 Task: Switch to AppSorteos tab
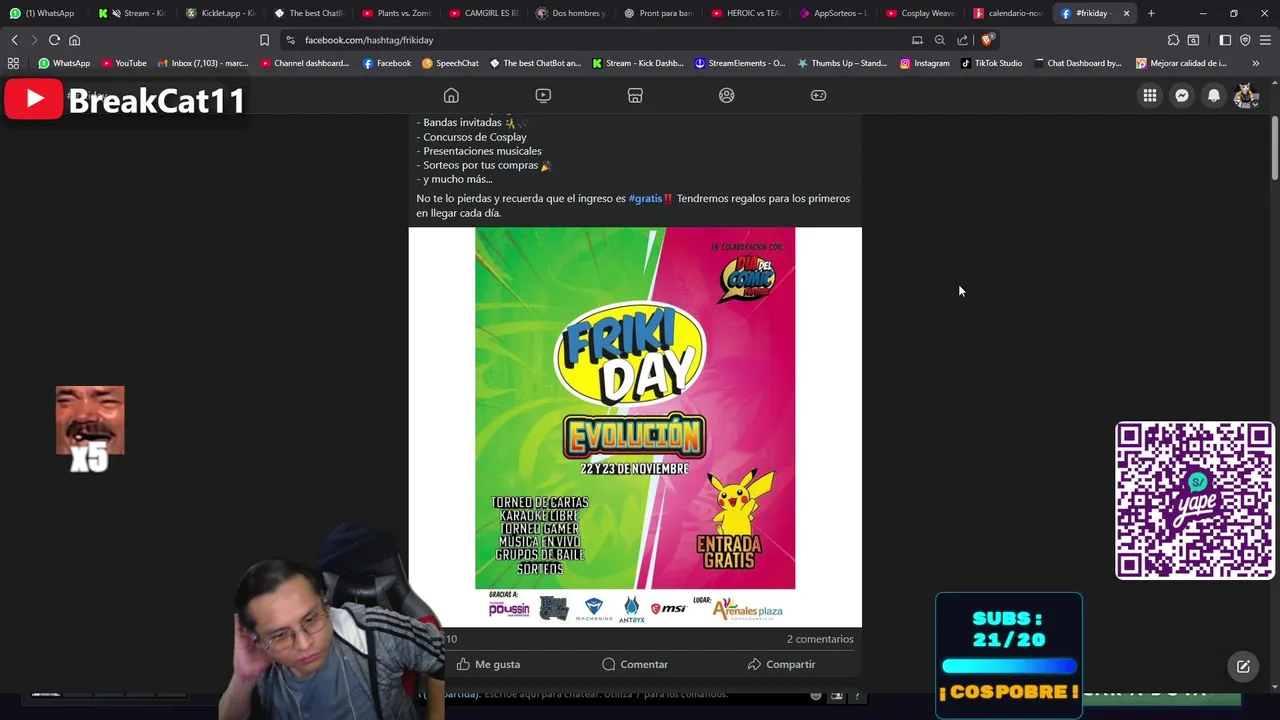click(x=833, y=13)
